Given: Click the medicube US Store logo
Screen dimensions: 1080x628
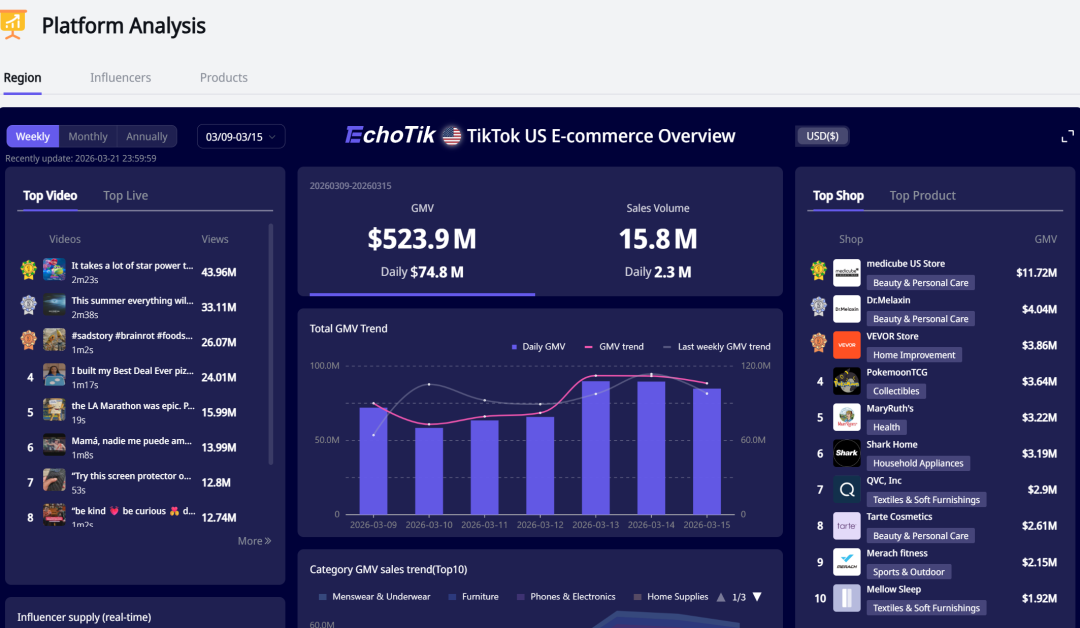Looking at the screenshot, I should pyautogui.click(x=847, y=272).
